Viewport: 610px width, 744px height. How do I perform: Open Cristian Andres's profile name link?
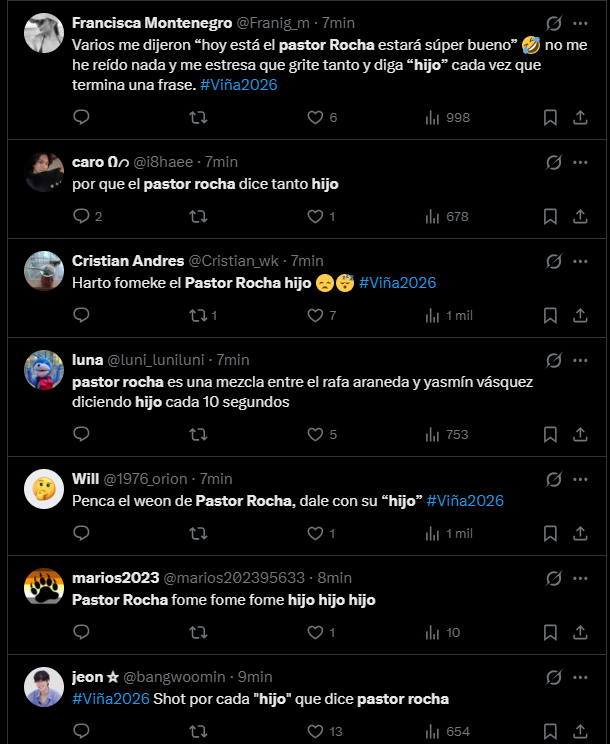128,261
